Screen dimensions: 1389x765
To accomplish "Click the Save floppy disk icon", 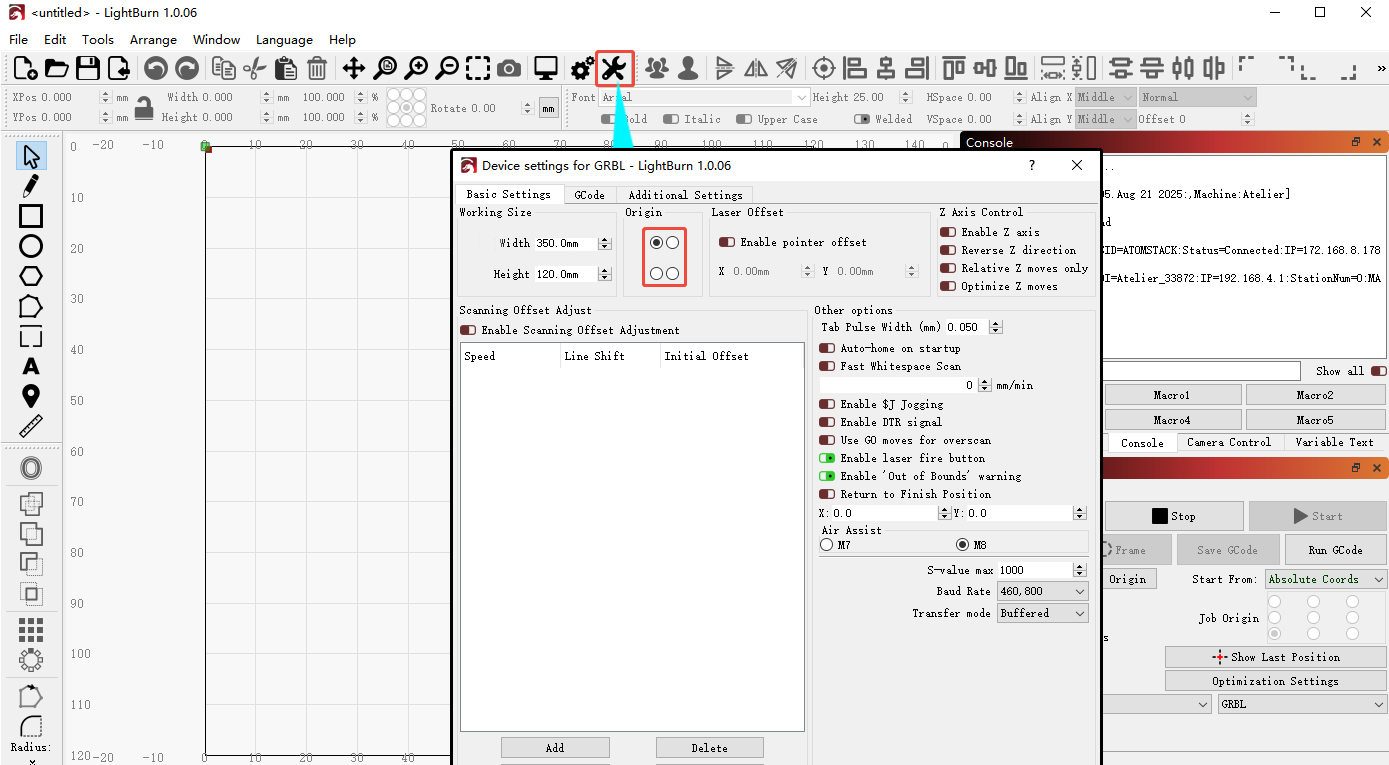I will 88,68.
